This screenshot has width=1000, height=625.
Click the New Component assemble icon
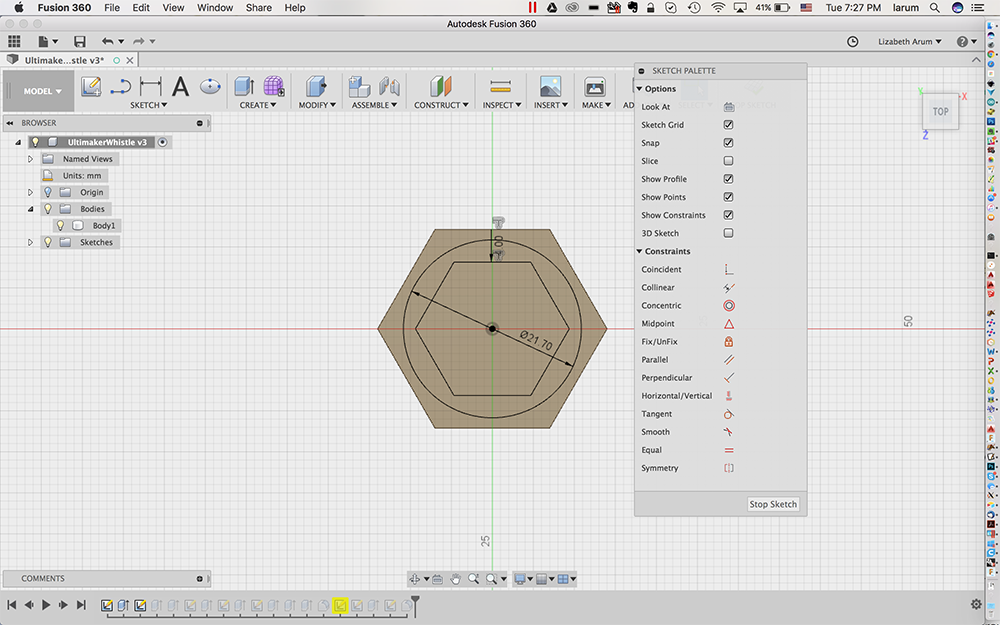359,86
